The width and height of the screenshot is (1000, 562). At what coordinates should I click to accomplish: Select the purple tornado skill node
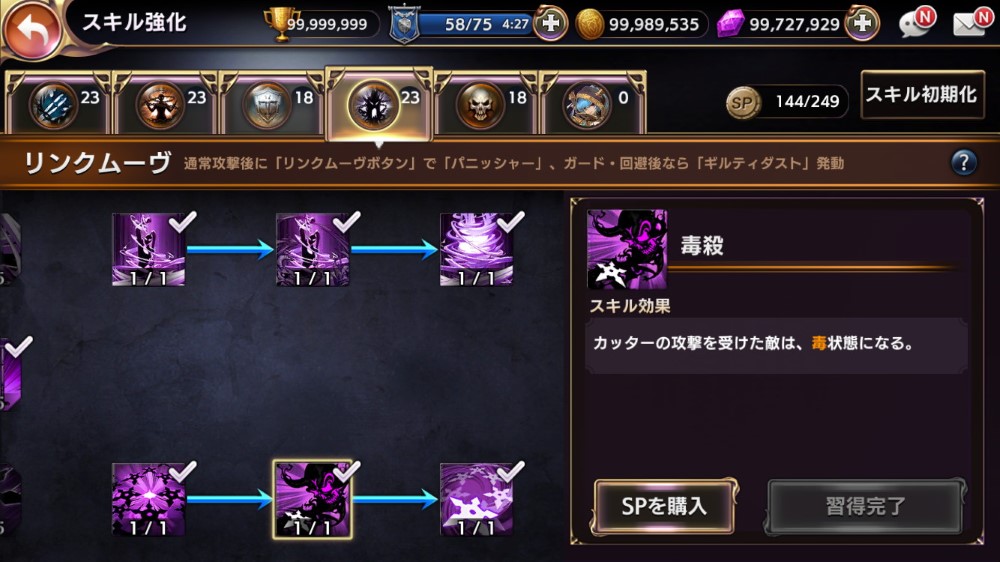pyautogui.click(x=476, y=249)
